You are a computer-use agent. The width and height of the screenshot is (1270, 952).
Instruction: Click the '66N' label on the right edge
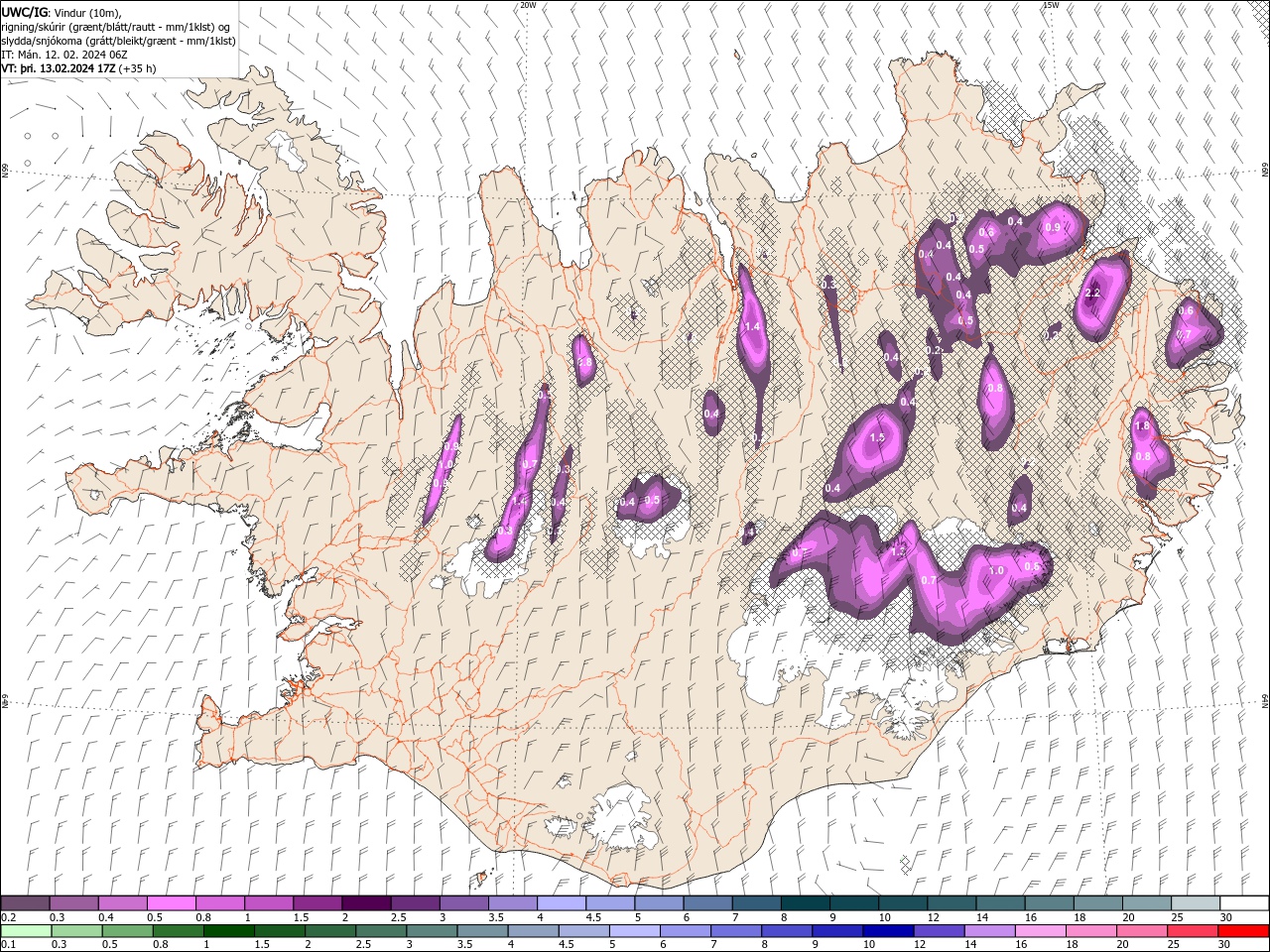(x=1265, y=171)
